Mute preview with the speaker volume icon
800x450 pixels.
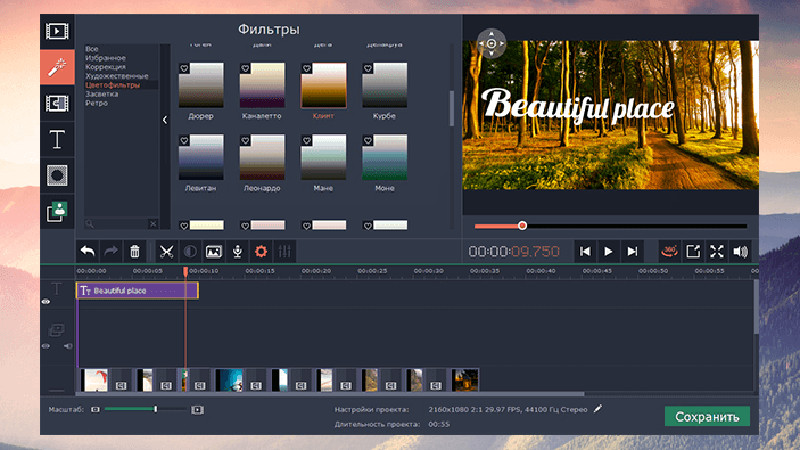[741, 252]
